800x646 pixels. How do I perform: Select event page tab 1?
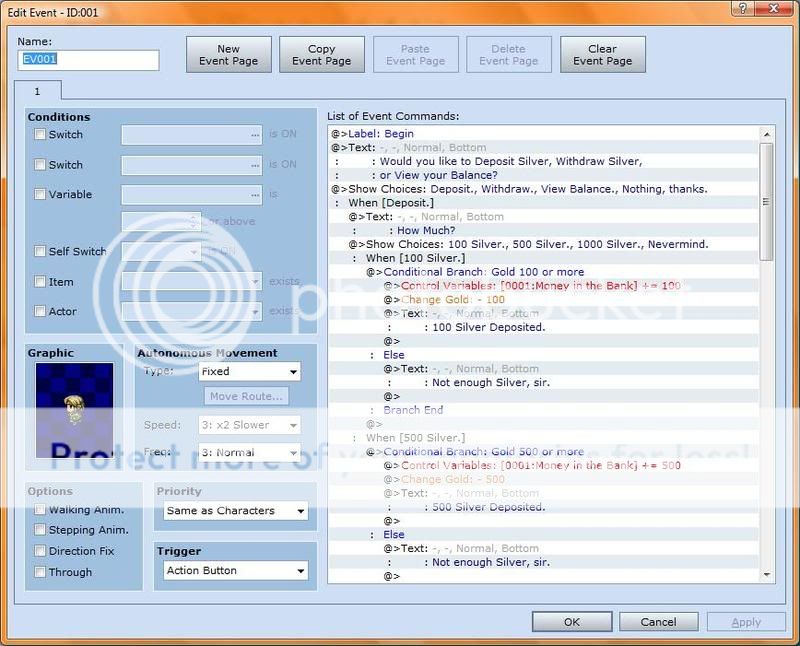click(38, 91)
